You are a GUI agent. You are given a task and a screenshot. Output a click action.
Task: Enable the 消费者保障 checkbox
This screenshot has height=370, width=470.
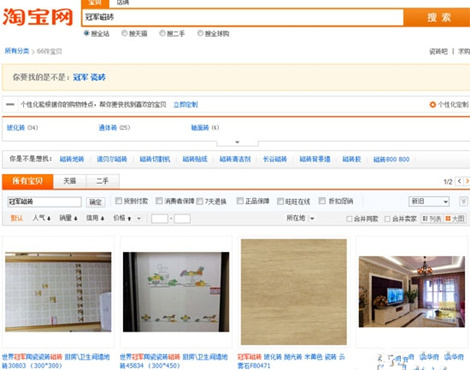coord(159,201)
